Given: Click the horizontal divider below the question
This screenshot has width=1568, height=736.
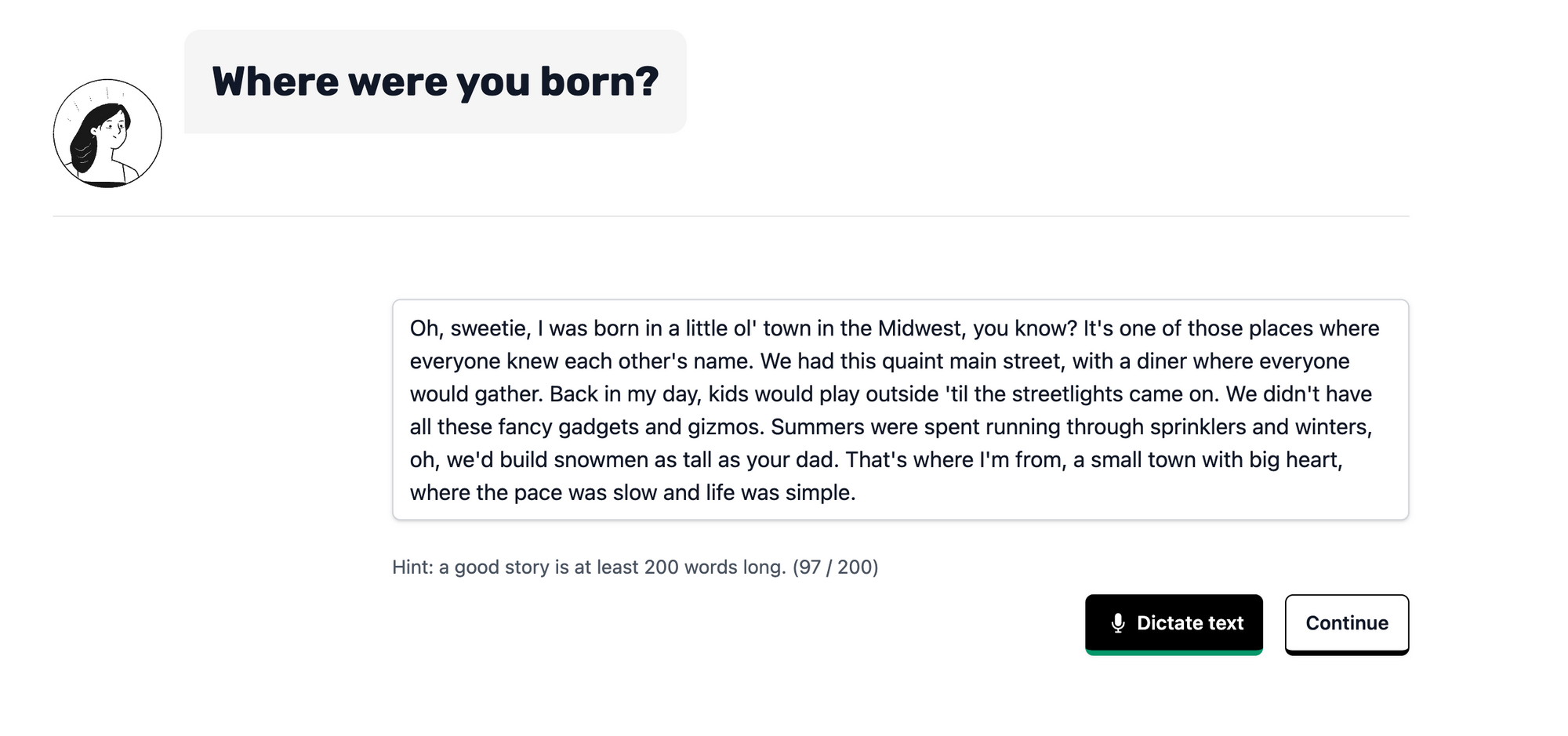Looking at the screenshot, I should (731, 216).
